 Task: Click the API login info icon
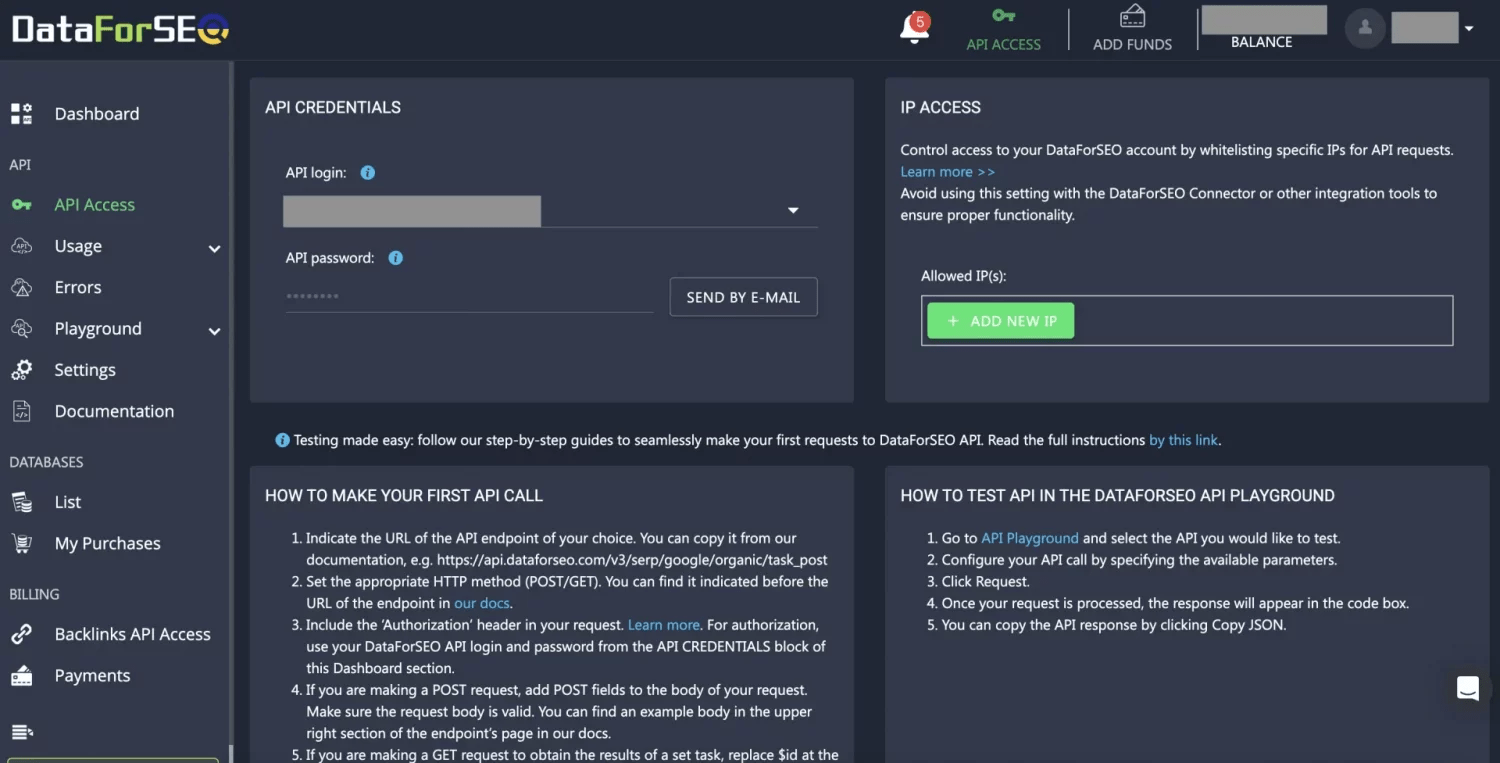click(367, 173)
